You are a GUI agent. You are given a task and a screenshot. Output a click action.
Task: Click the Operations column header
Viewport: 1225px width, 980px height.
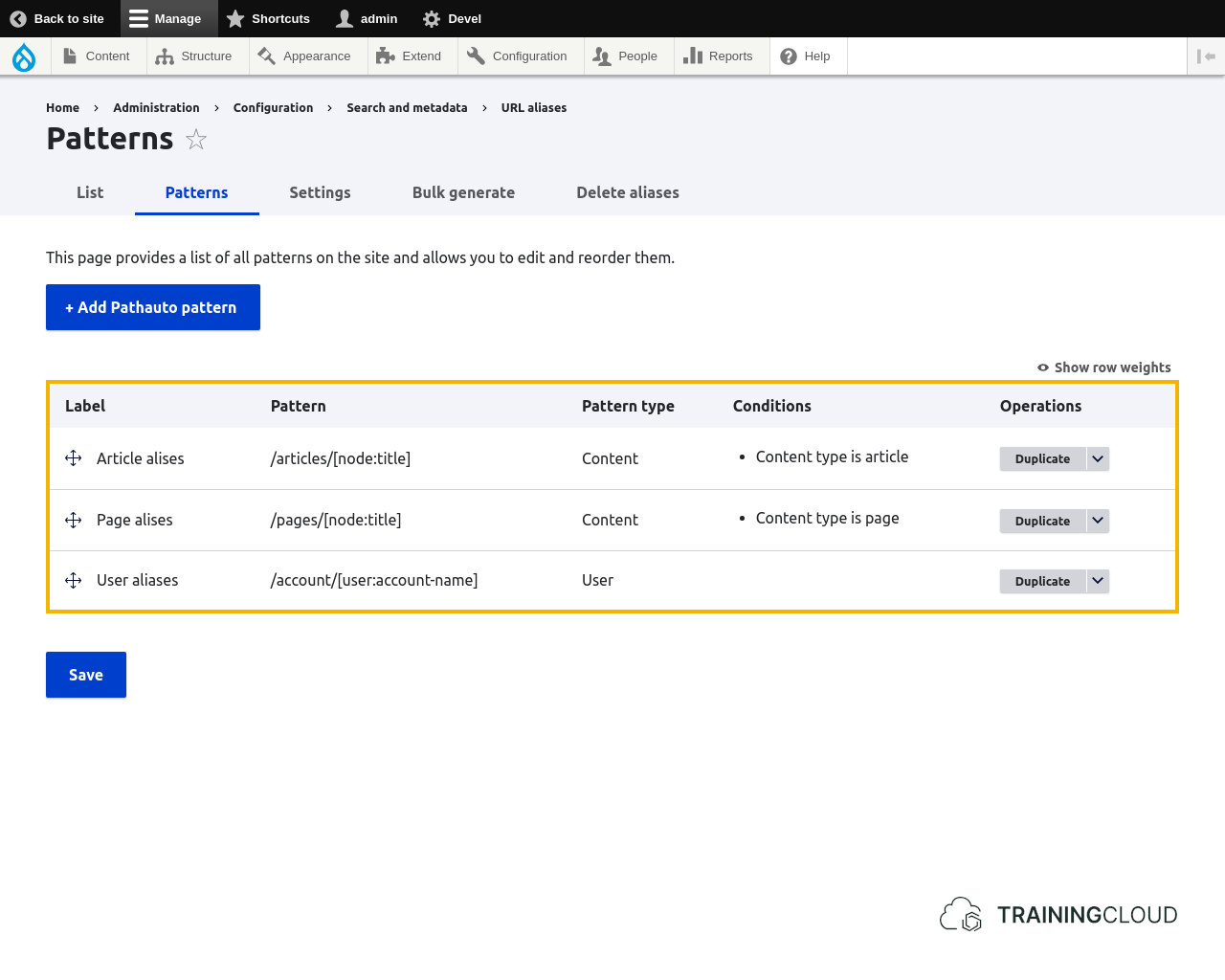[1040, 406]
